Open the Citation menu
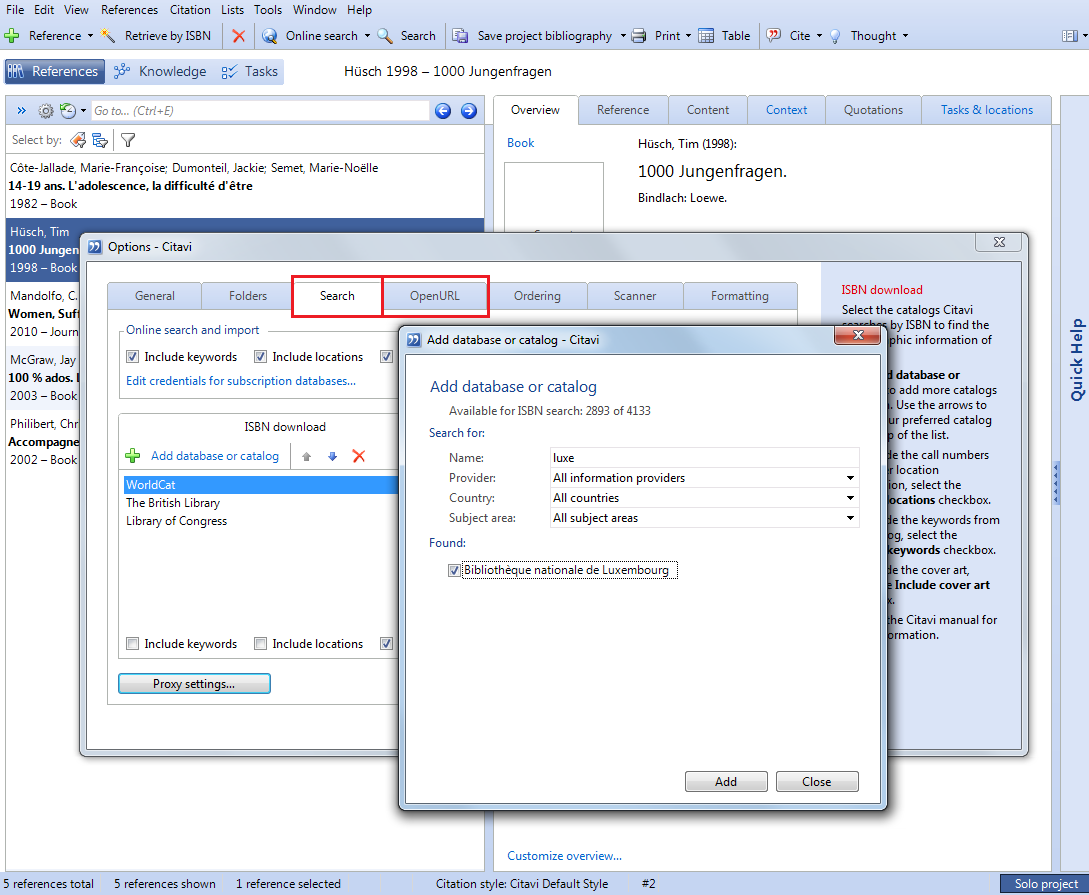 (x=190, y=10)
